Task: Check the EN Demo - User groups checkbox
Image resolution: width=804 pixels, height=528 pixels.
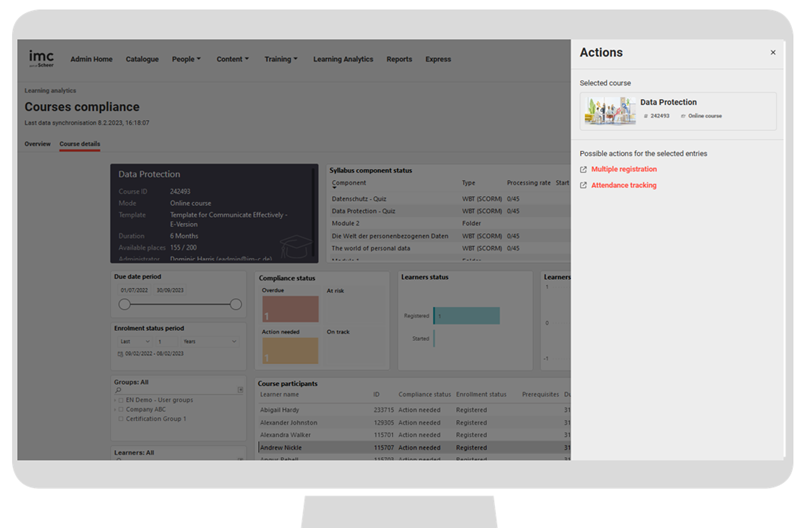Action: 121,400
